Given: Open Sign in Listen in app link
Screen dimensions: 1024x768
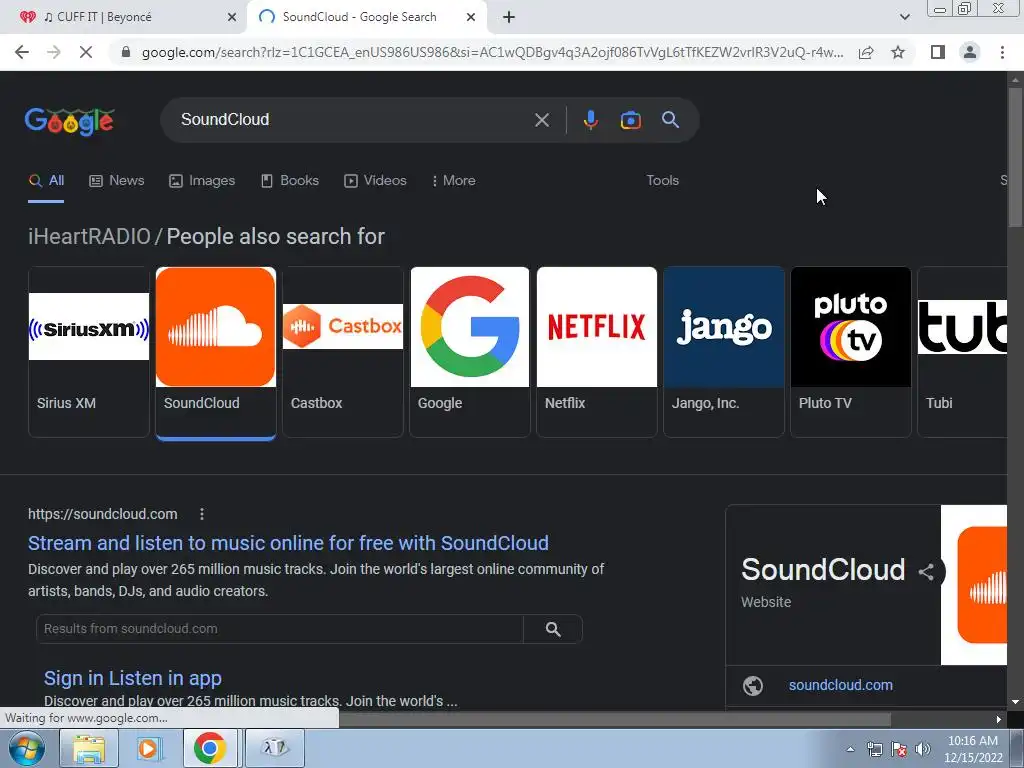Looking at the screenshot, I should tap(133, 679).
